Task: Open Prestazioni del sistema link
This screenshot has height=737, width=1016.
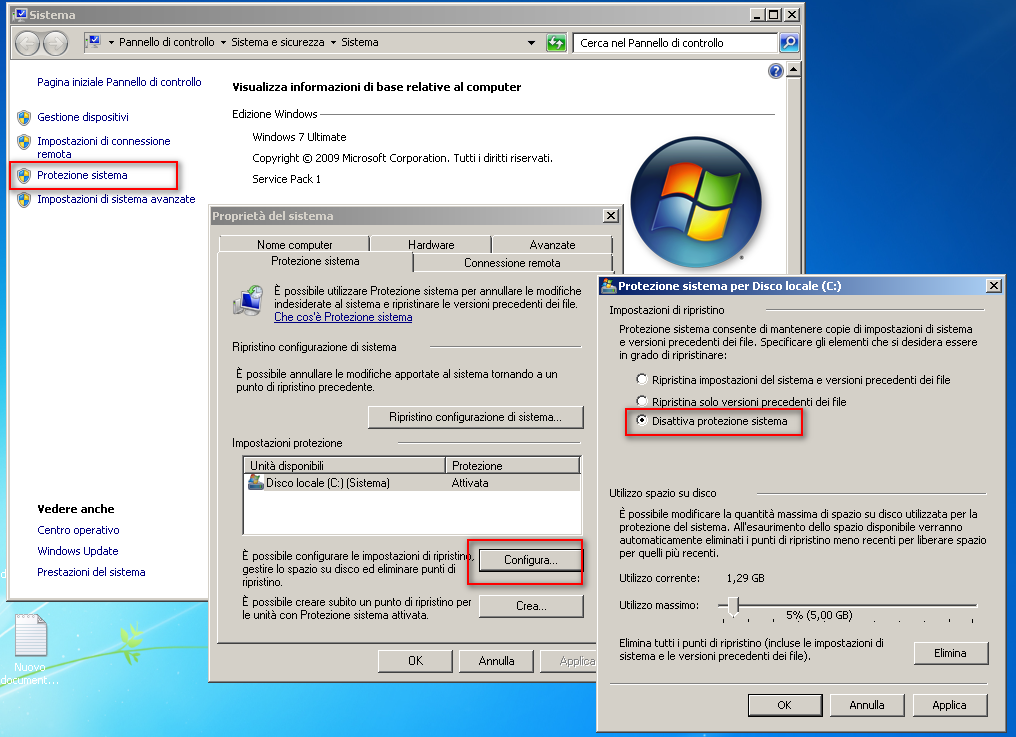Action: click(91, 572)
